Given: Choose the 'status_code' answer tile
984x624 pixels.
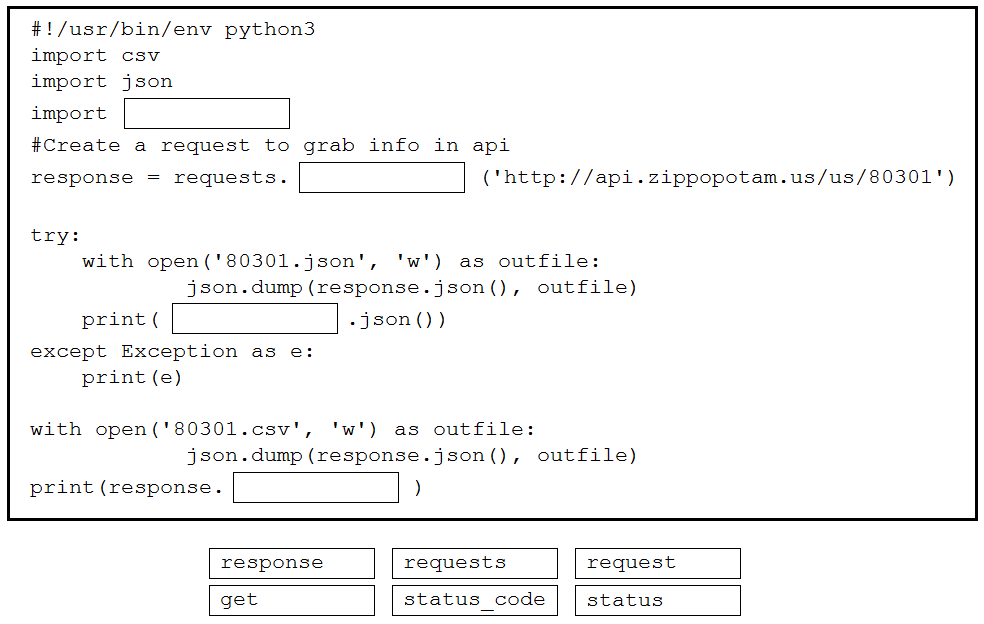Looking at the screenshot, I should tap(475, 600).
